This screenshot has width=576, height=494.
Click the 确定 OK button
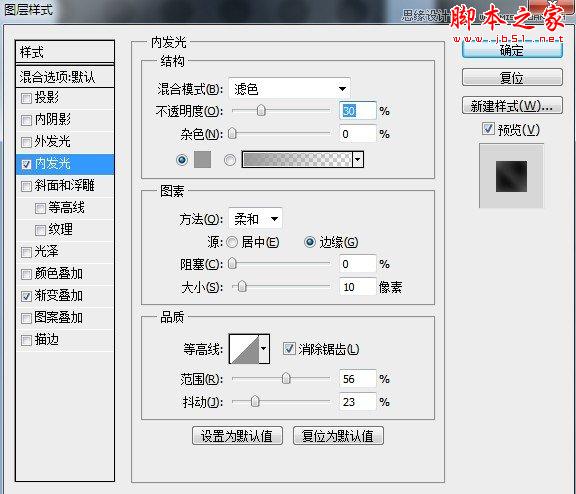pos(512,50)
